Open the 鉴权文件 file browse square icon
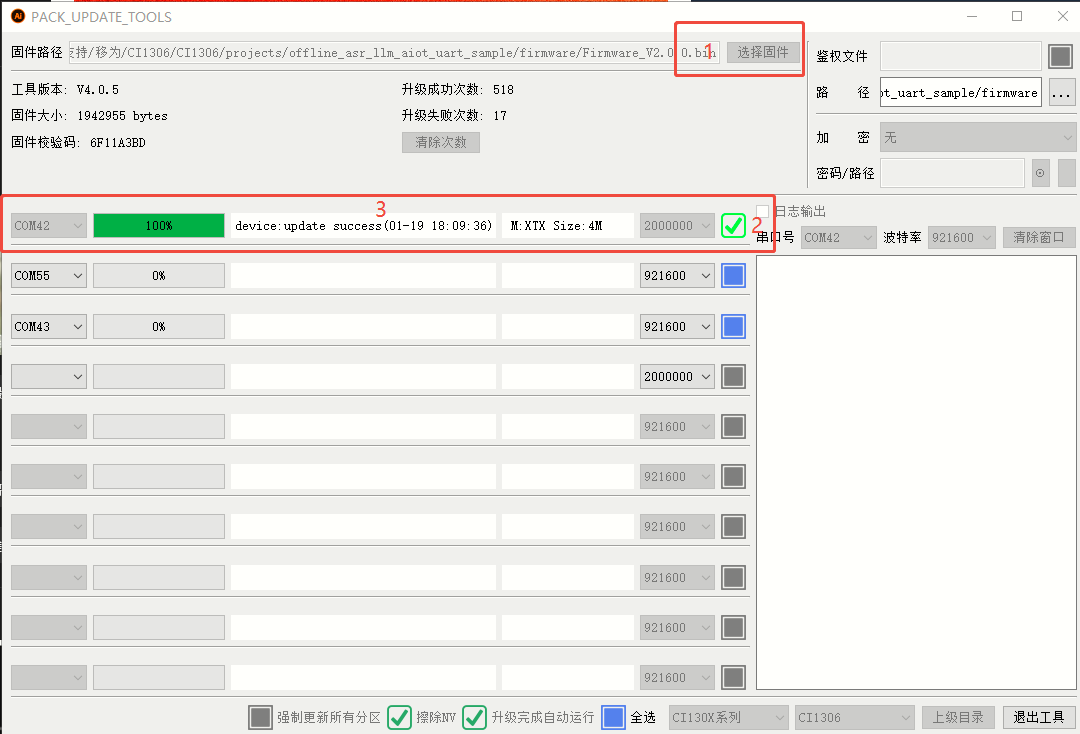This screenshot has height=734, width=1080. click(1060, 56)
